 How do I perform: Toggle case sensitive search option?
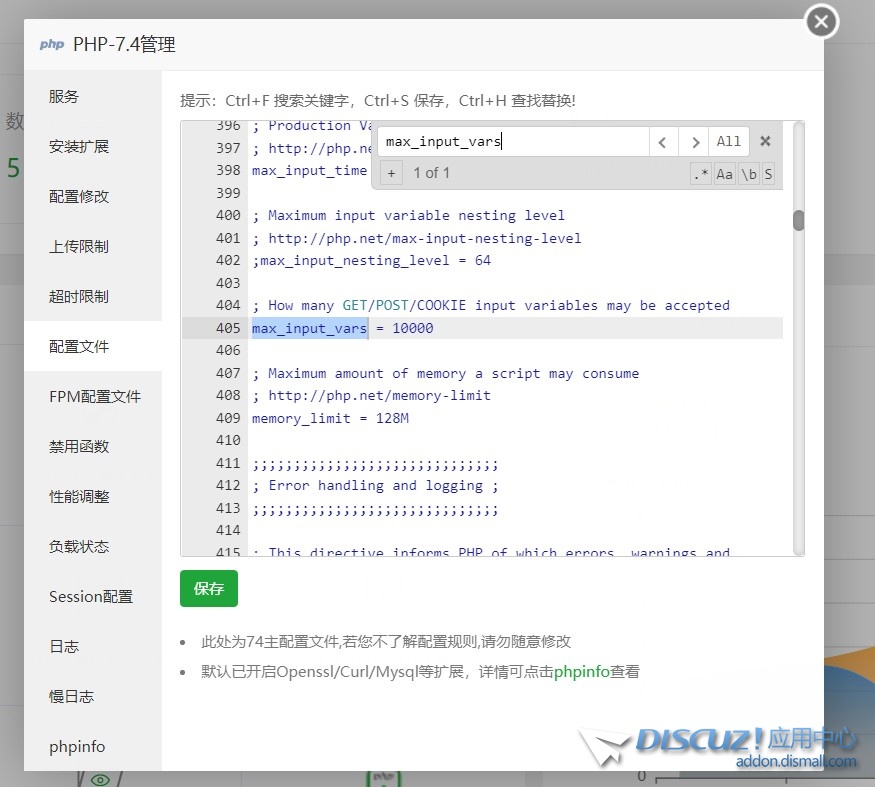(x=724, y=174)
